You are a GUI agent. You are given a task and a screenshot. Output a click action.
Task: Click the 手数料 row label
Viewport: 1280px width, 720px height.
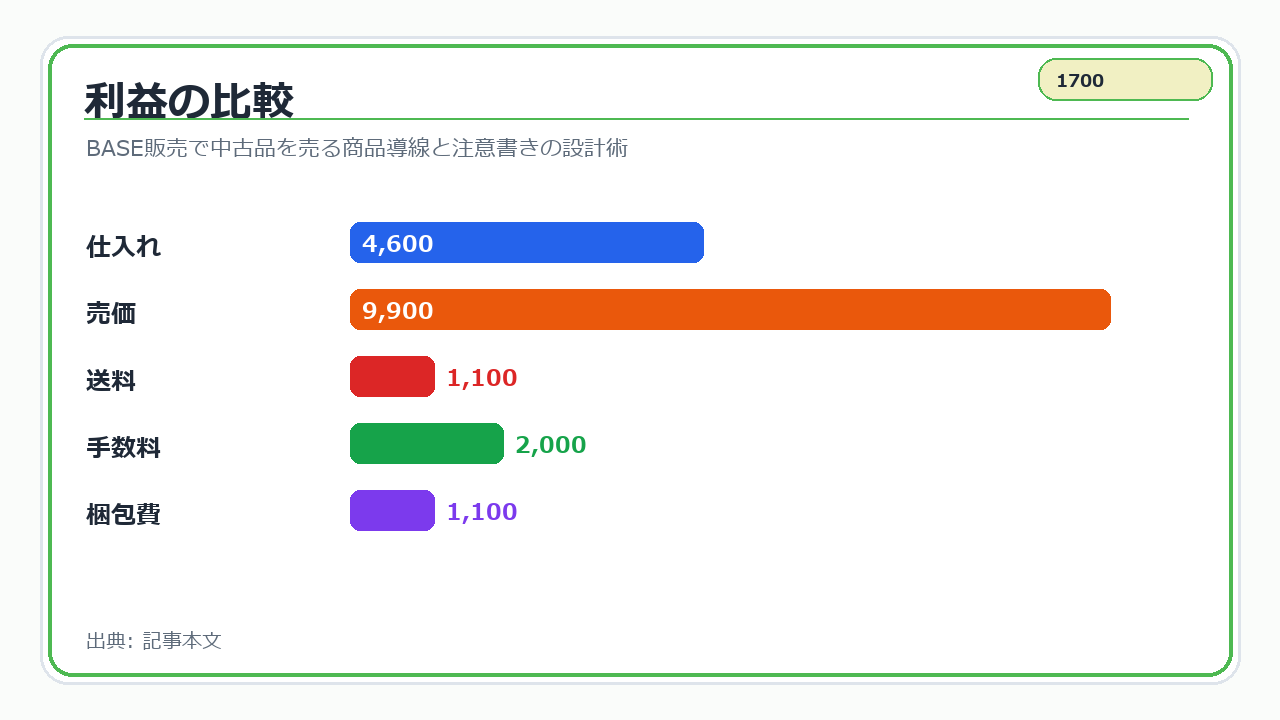click(x=124, y=448)
